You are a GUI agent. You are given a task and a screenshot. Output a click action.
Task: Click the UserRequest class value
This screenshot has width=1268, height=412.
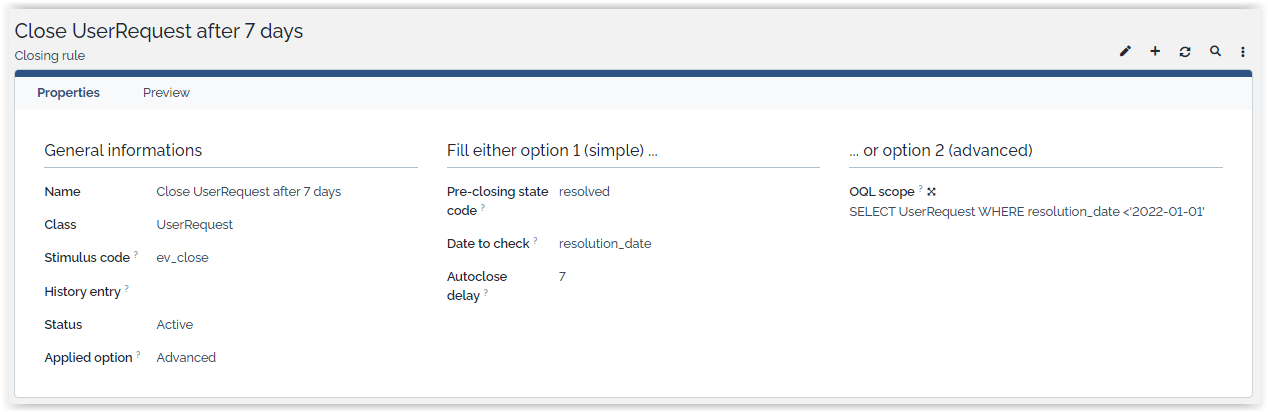pyautogui.click(x=194, y=225)
